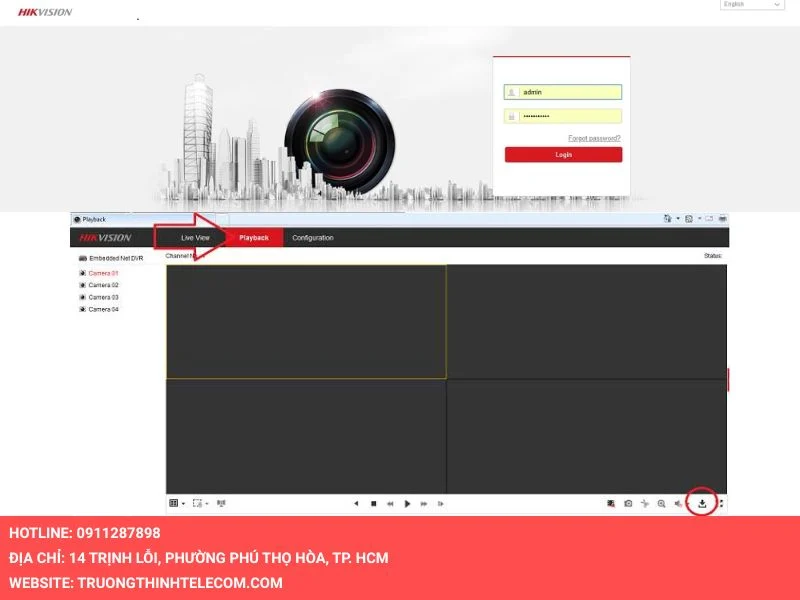The height and width of the screenshot is (600, 800).
Task: Focus the admin username field
Action: [x=563, y=92]
